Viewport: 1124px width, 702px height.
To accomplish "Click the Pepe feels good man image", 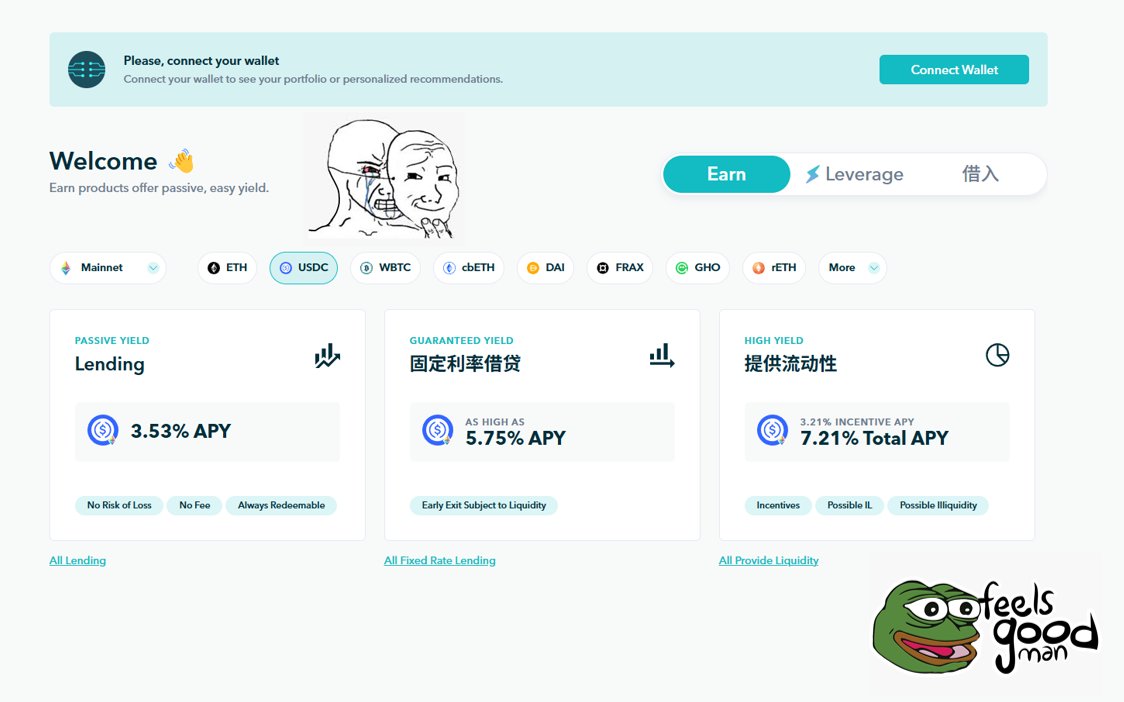I will coord(985,626).
